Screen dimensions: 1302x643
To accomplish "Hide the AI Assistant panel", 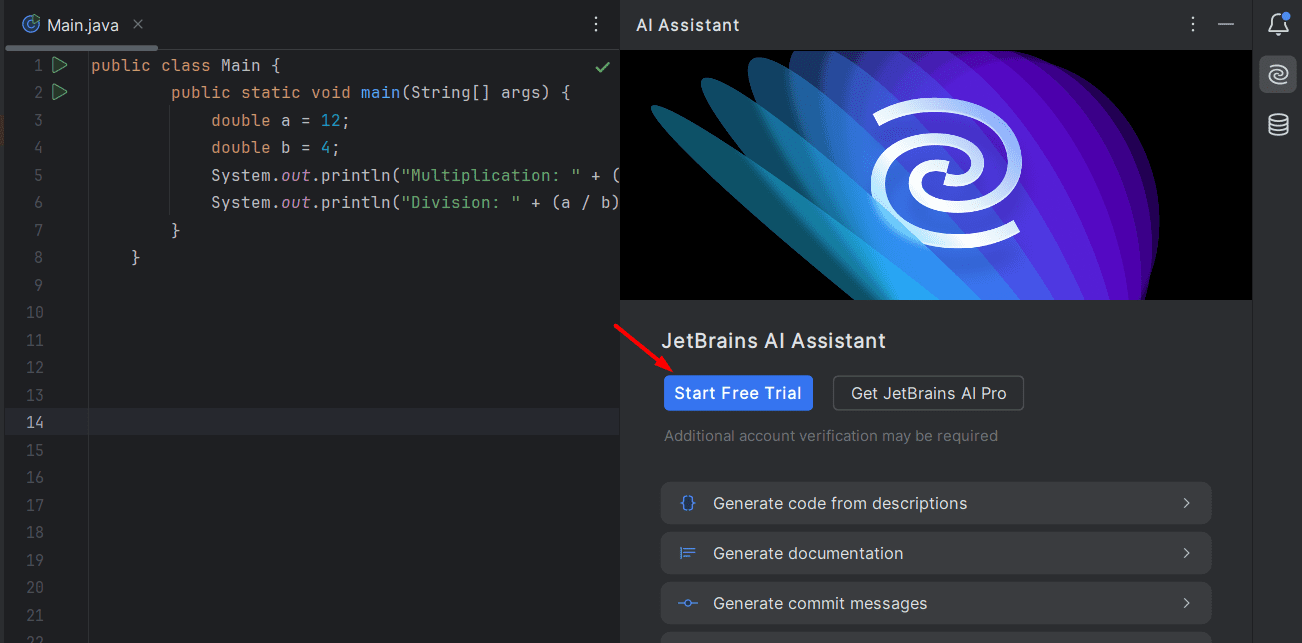I will pyautogui.click(x=1226, y=24).
